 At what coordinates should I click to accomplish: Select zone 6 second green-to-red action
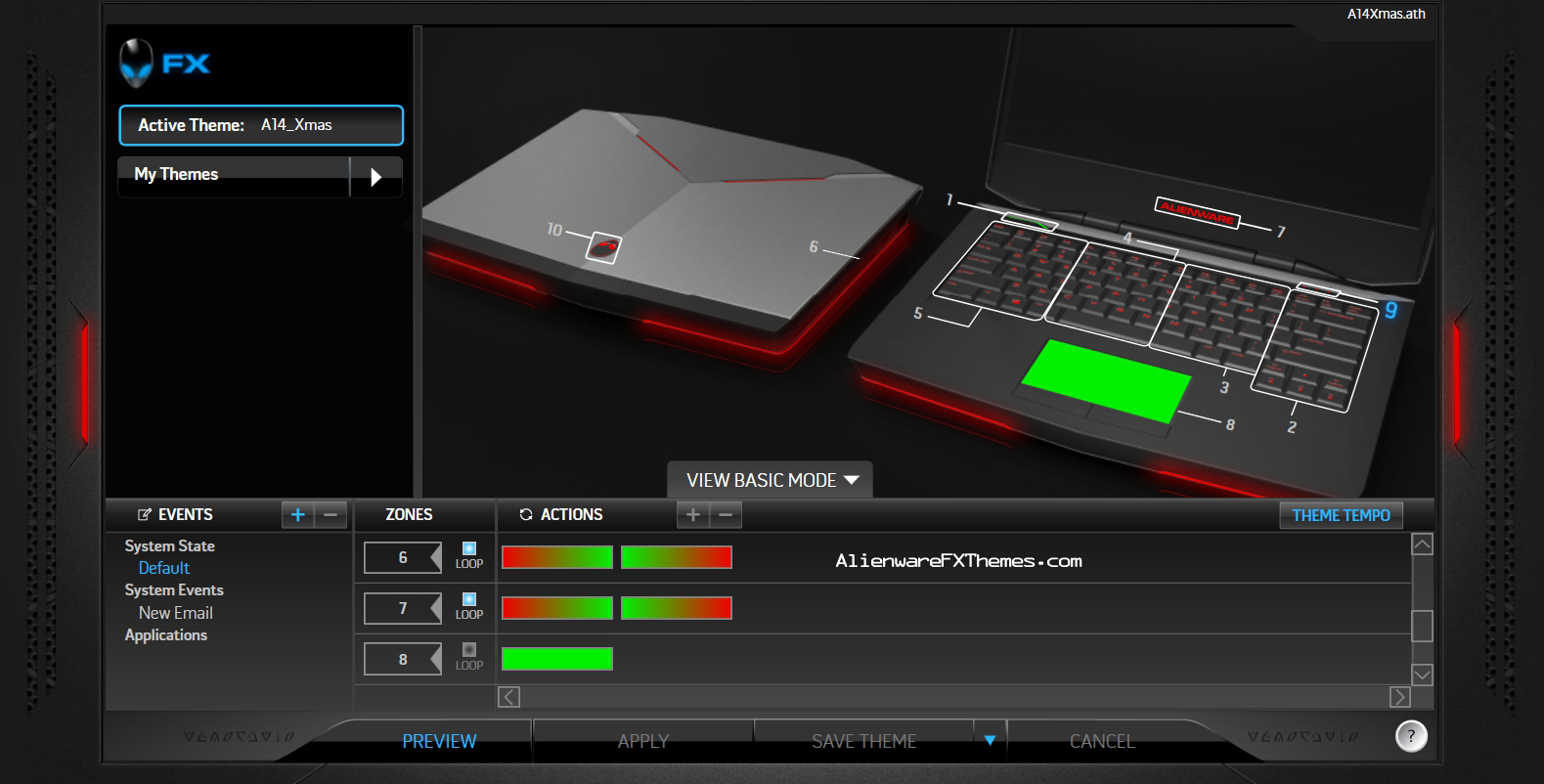coord(677,557)
